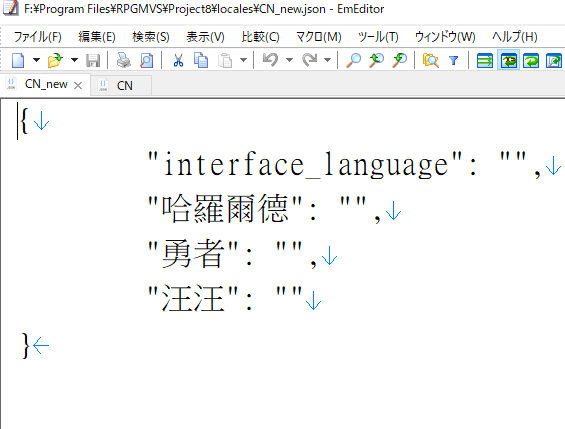Toggle the Wrap by Window icon
The image size is (565, 429).
coord(531,60)
